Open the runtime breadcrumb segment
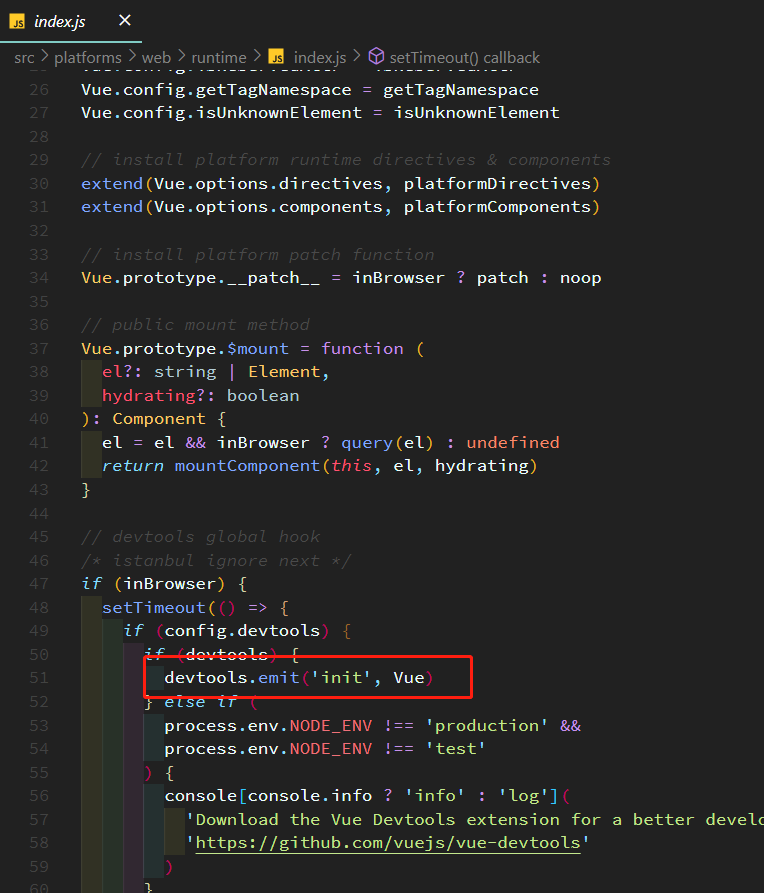The width and height of the screenshot is (764, 893). 219,58
